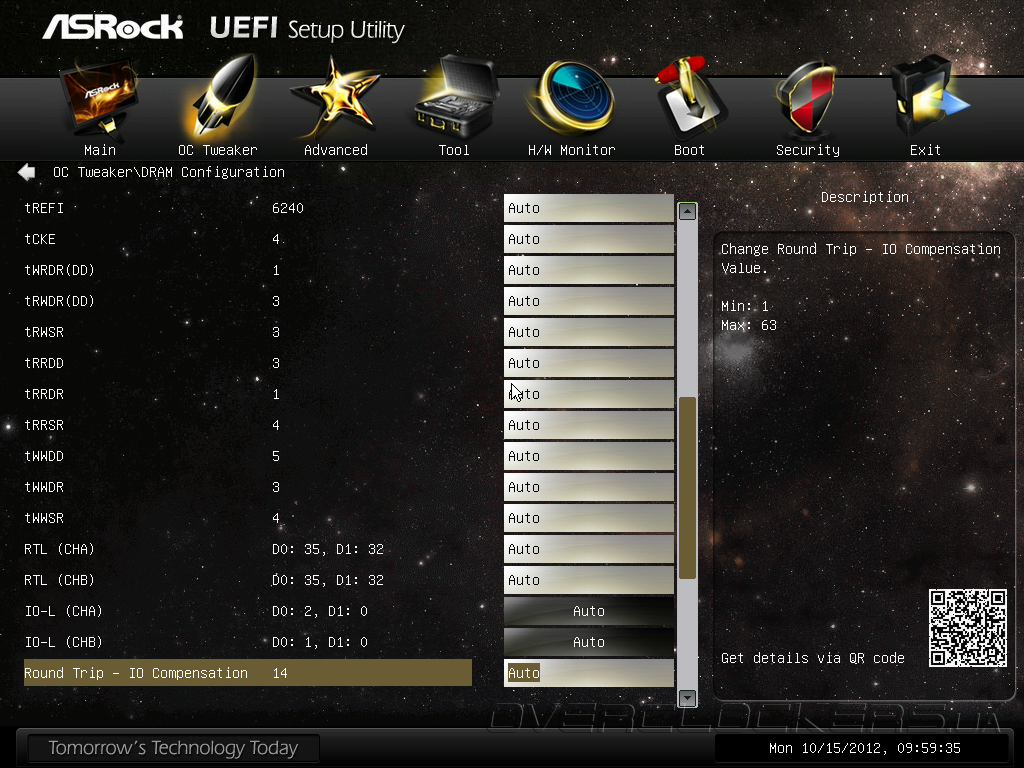The image size is (1024, 768).
Task: Click the Description panel heading
Action: click(865, 197)
